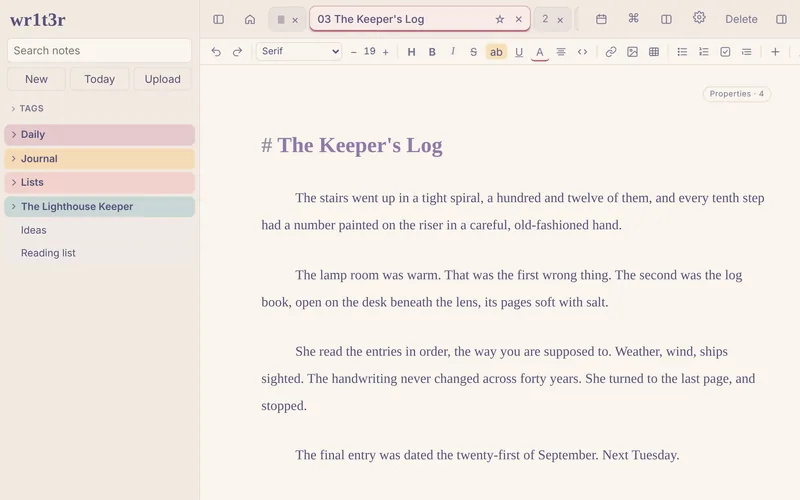This screenshot has width=800, height=500.
Task: Create a bulleted list
Action: tap(682, 52)
